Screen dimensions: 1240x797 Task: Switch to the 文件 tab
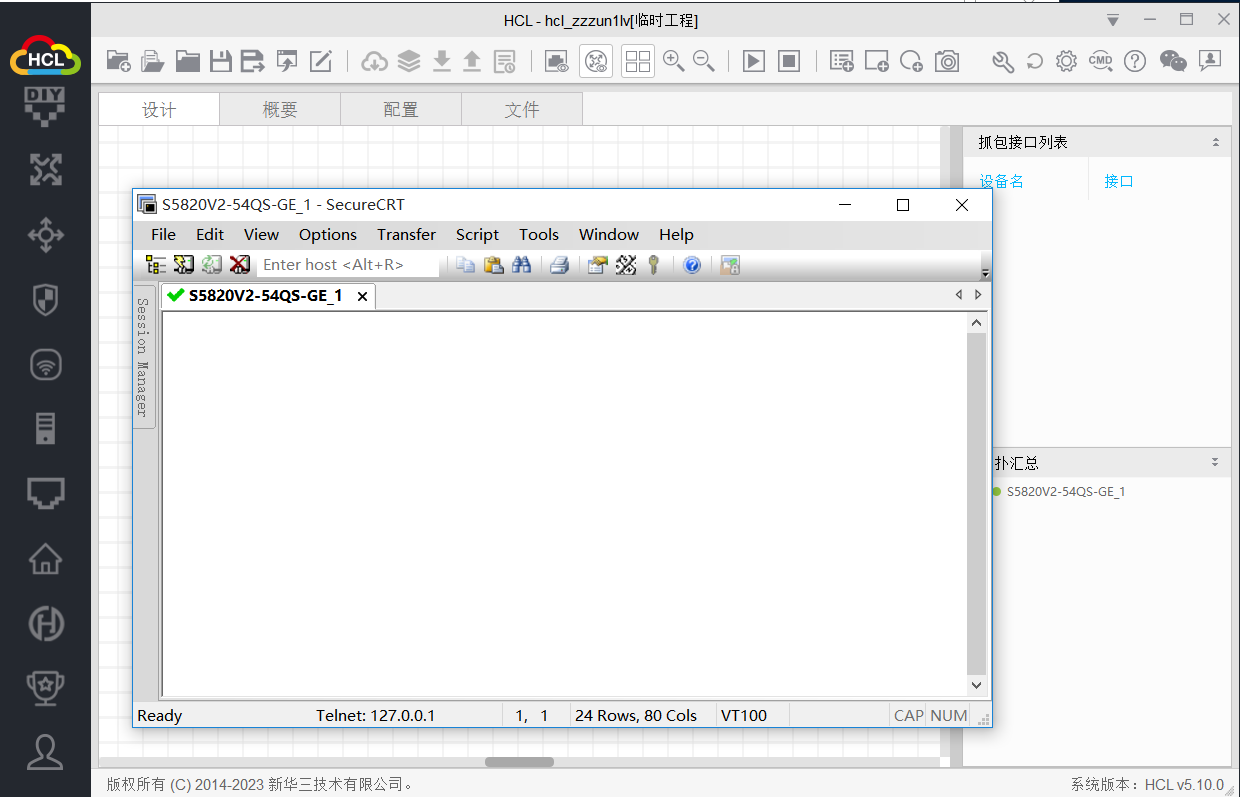522,110
